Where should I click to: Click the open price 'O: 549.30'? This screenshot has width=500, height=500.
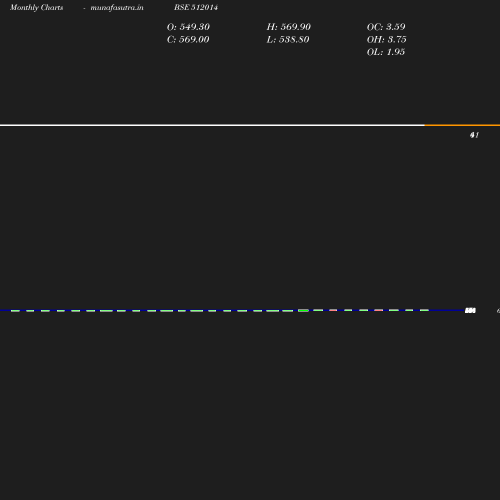(188, 27)
